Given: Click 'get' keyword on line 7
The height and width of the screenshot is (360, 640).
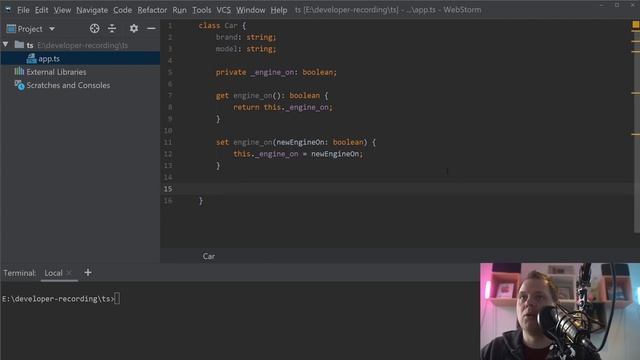Looking at the screenshot, I should pyautogui.click(x=222, y=96).
